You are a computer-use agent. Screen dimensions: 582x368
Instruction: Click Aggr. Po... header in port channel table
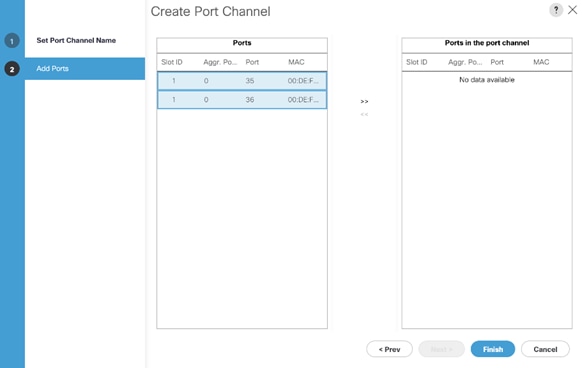[x=465, y=62]
